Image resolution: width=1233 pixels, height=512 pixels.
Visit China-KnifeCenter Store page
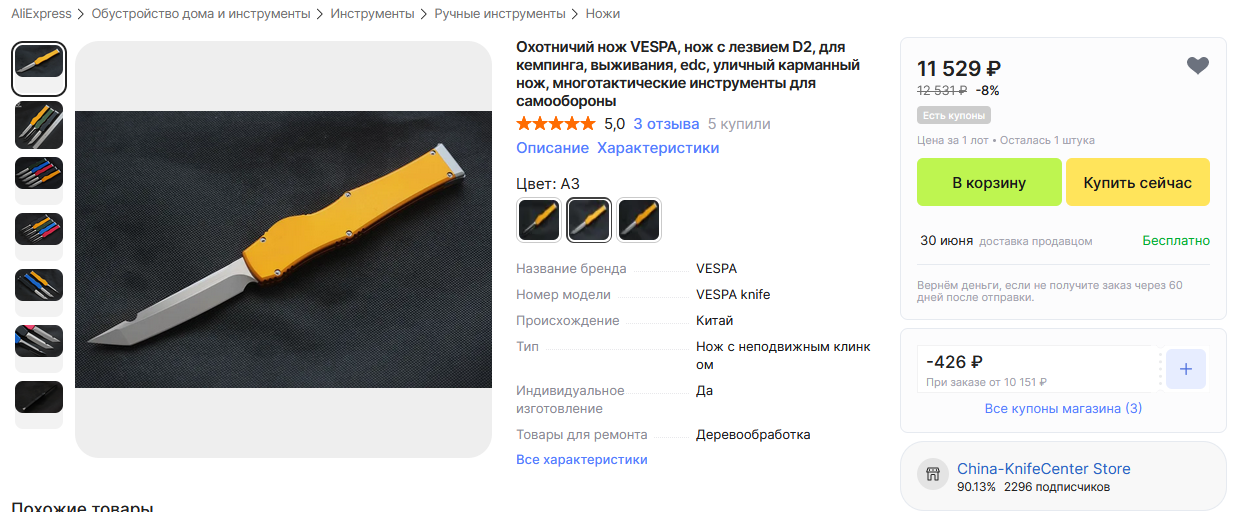[1044, 468]
